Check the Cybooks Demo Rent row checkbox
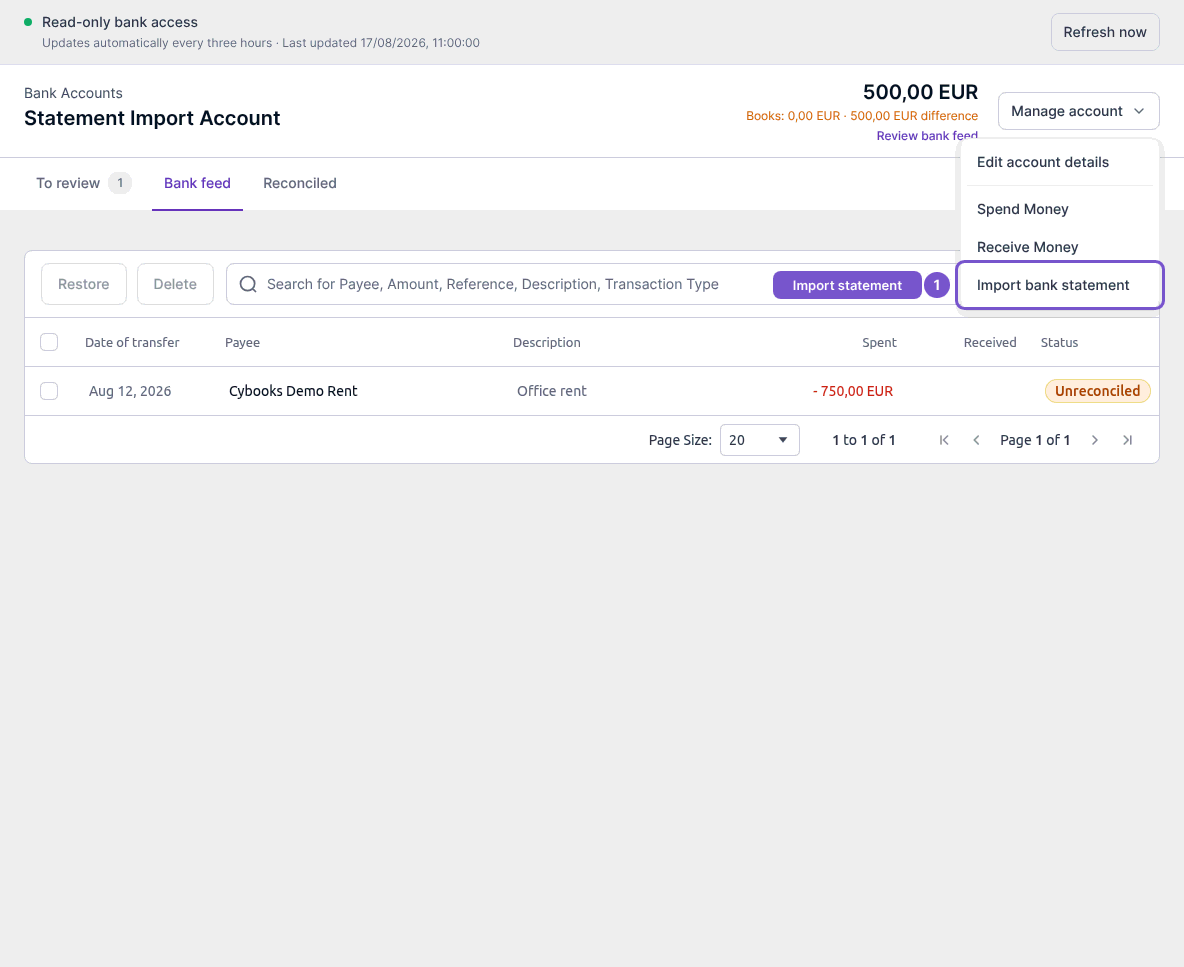This screenshot has width=1184, height=967. pos(49,391)
